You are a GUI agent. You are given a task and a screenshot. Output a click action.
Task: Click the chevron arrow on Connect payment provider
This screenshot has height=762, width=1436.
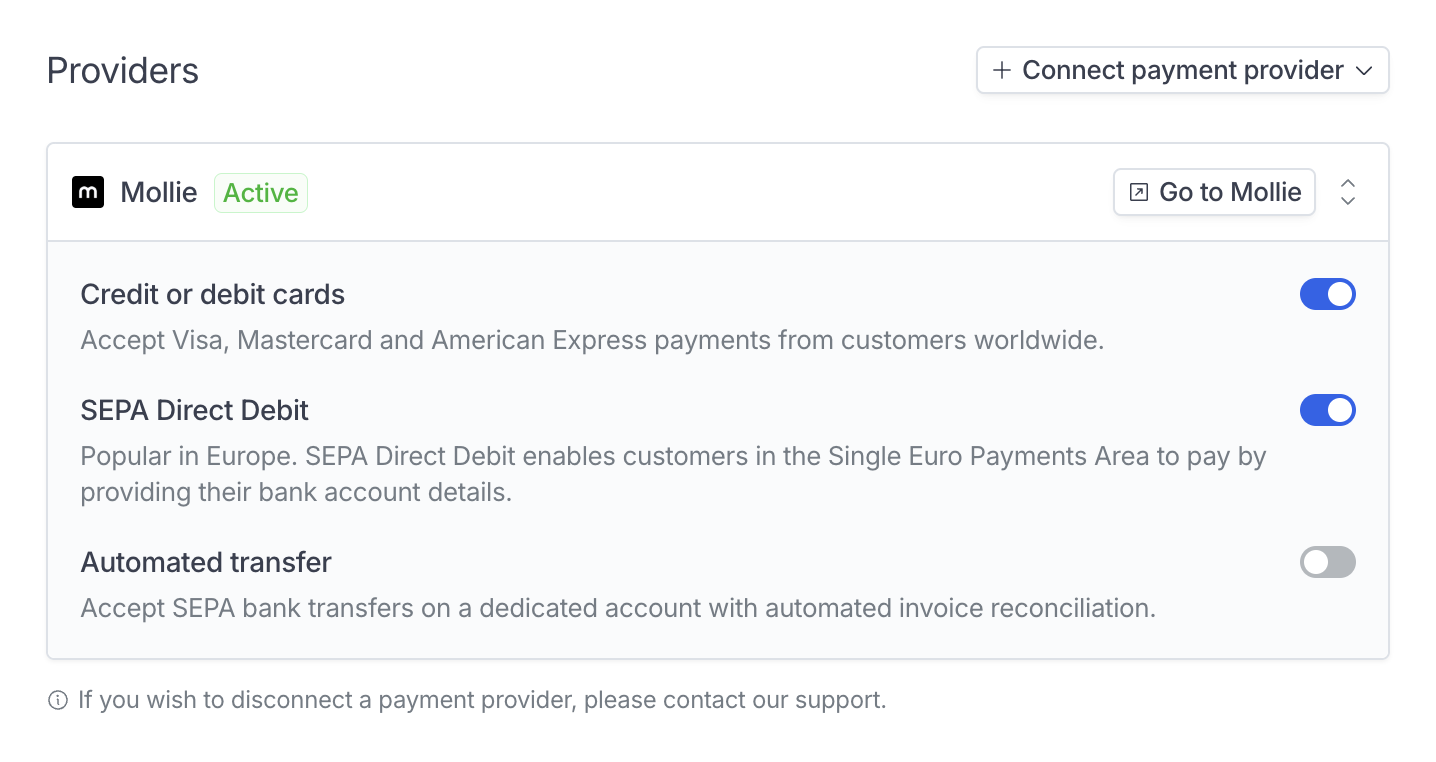click(1364, 70)
